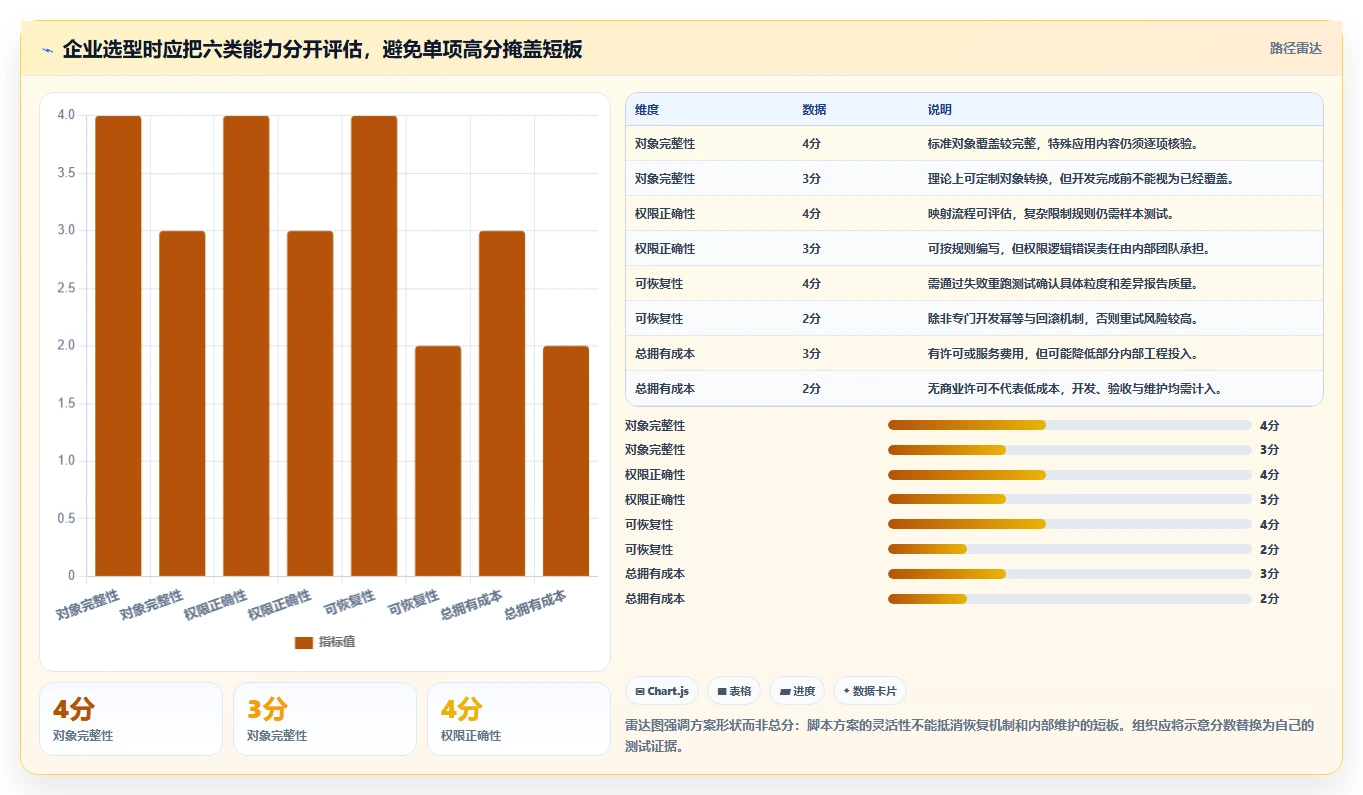Click the icon inside the 表格 chip
1363x795 pixels.
721,691
